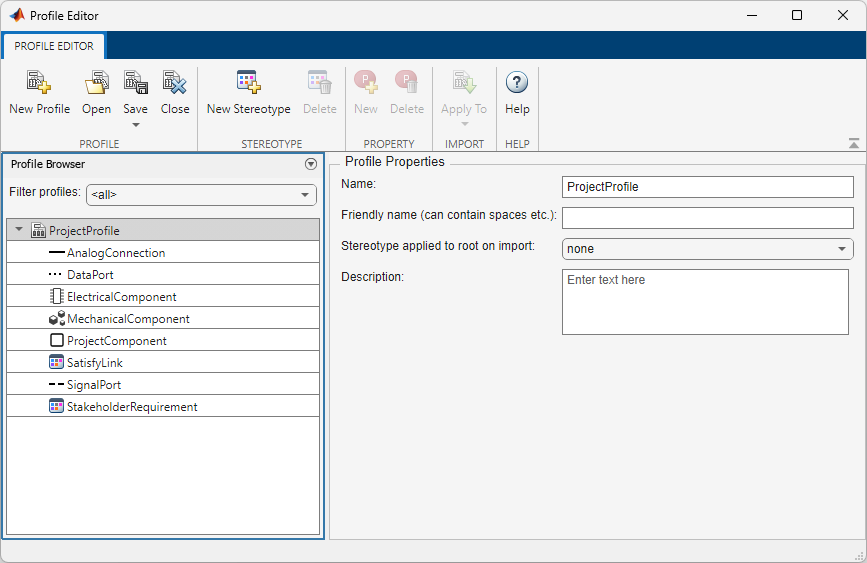
Task: Select the ElectricalComponent stereotype in the tree
Action: (121, 297)
